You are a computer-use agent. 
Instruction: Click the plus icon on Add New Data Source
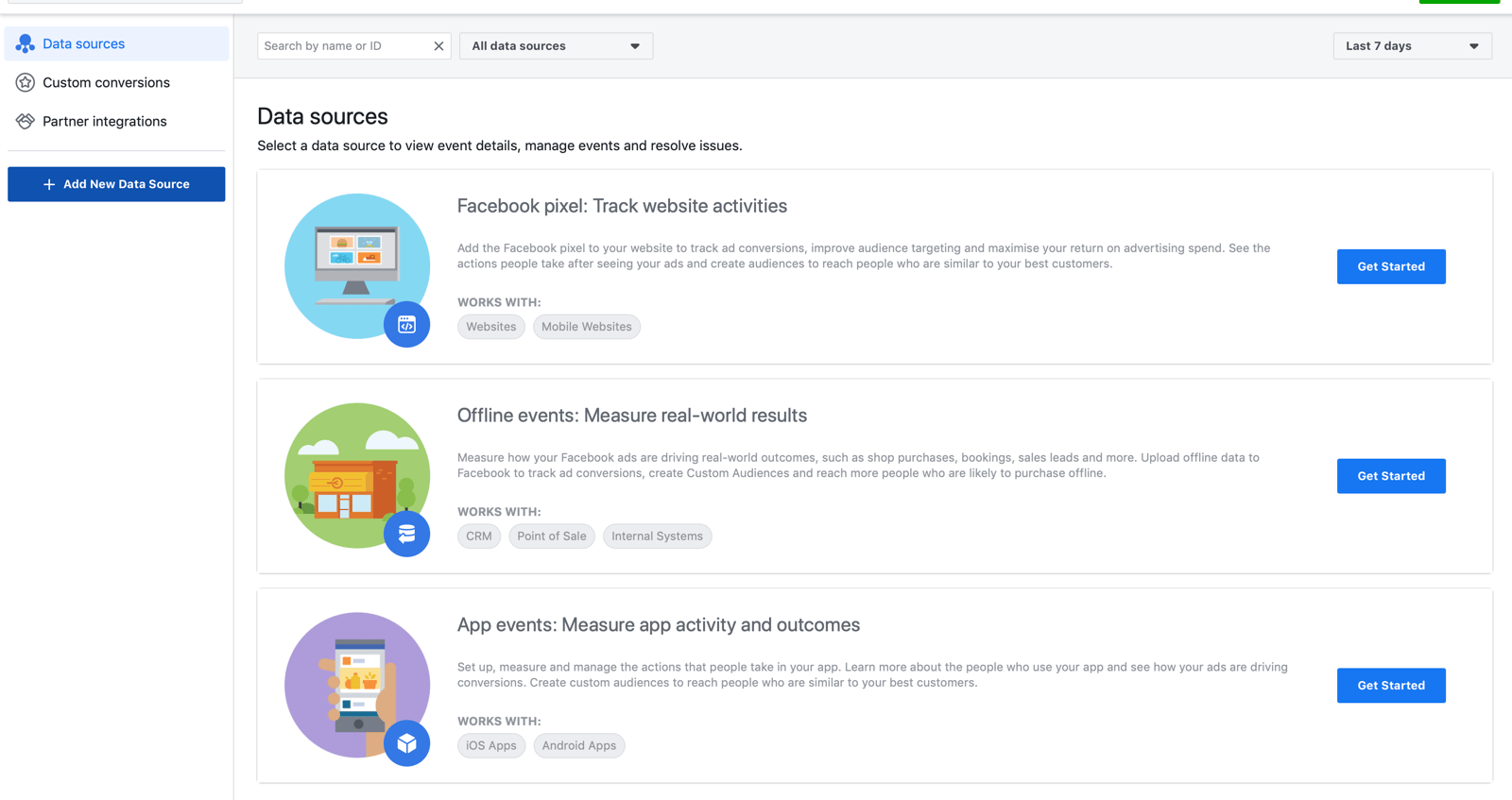pos(49,184)
